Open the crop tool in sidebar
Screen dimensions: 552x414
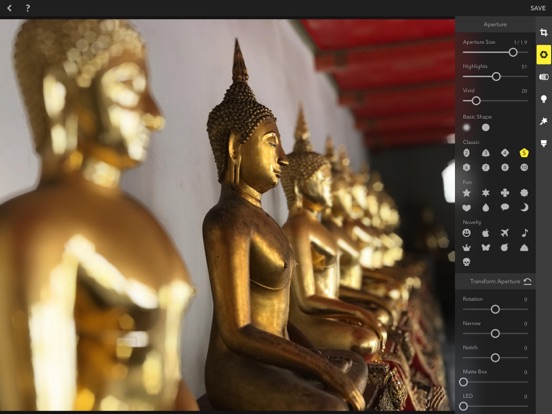point(544,33)
